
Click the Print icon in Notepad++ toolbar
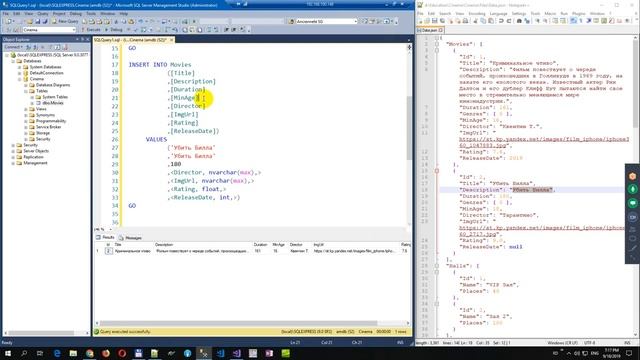click(465, 21)
